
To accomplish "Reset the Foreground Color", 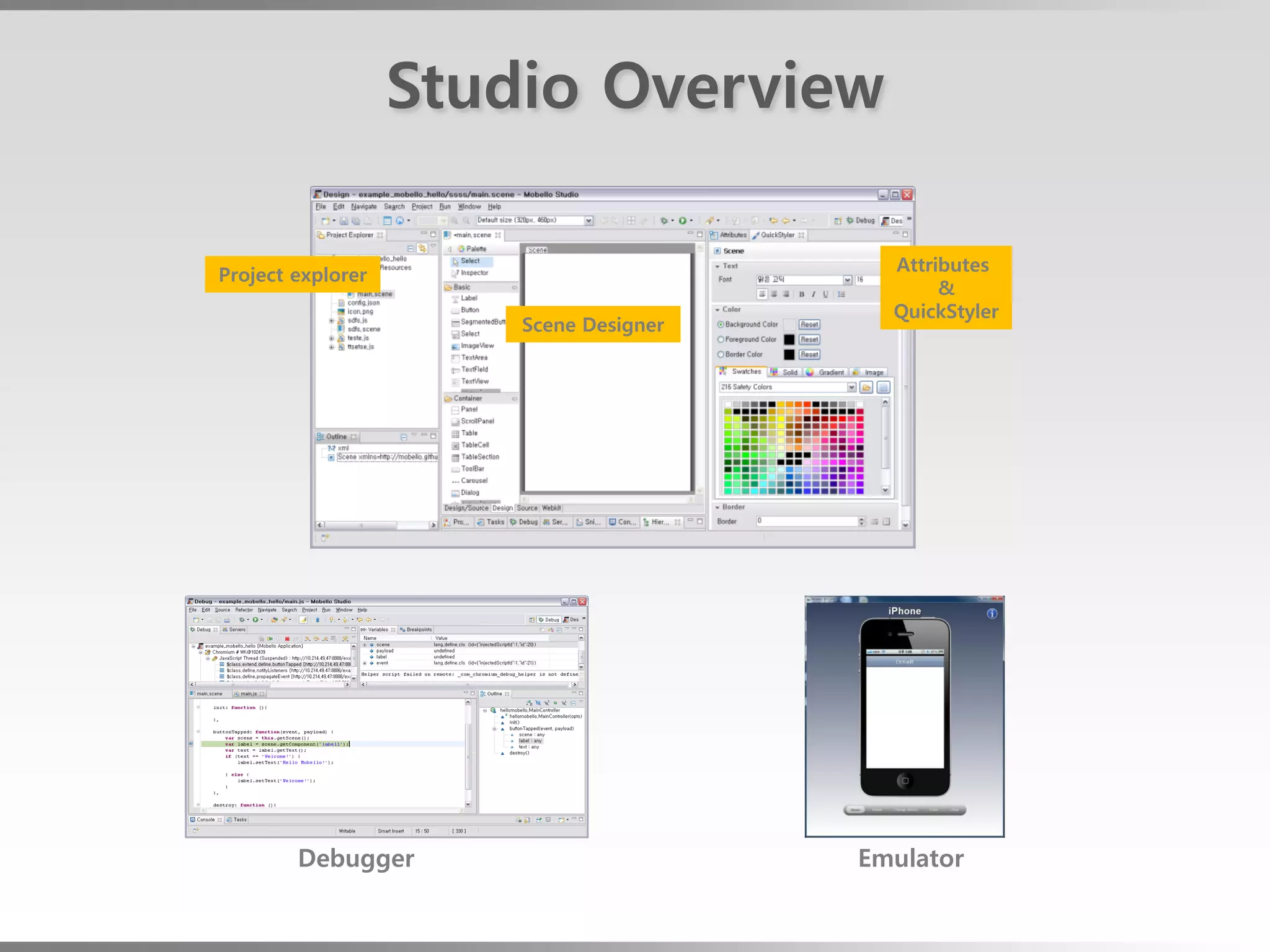I will 809,340.
